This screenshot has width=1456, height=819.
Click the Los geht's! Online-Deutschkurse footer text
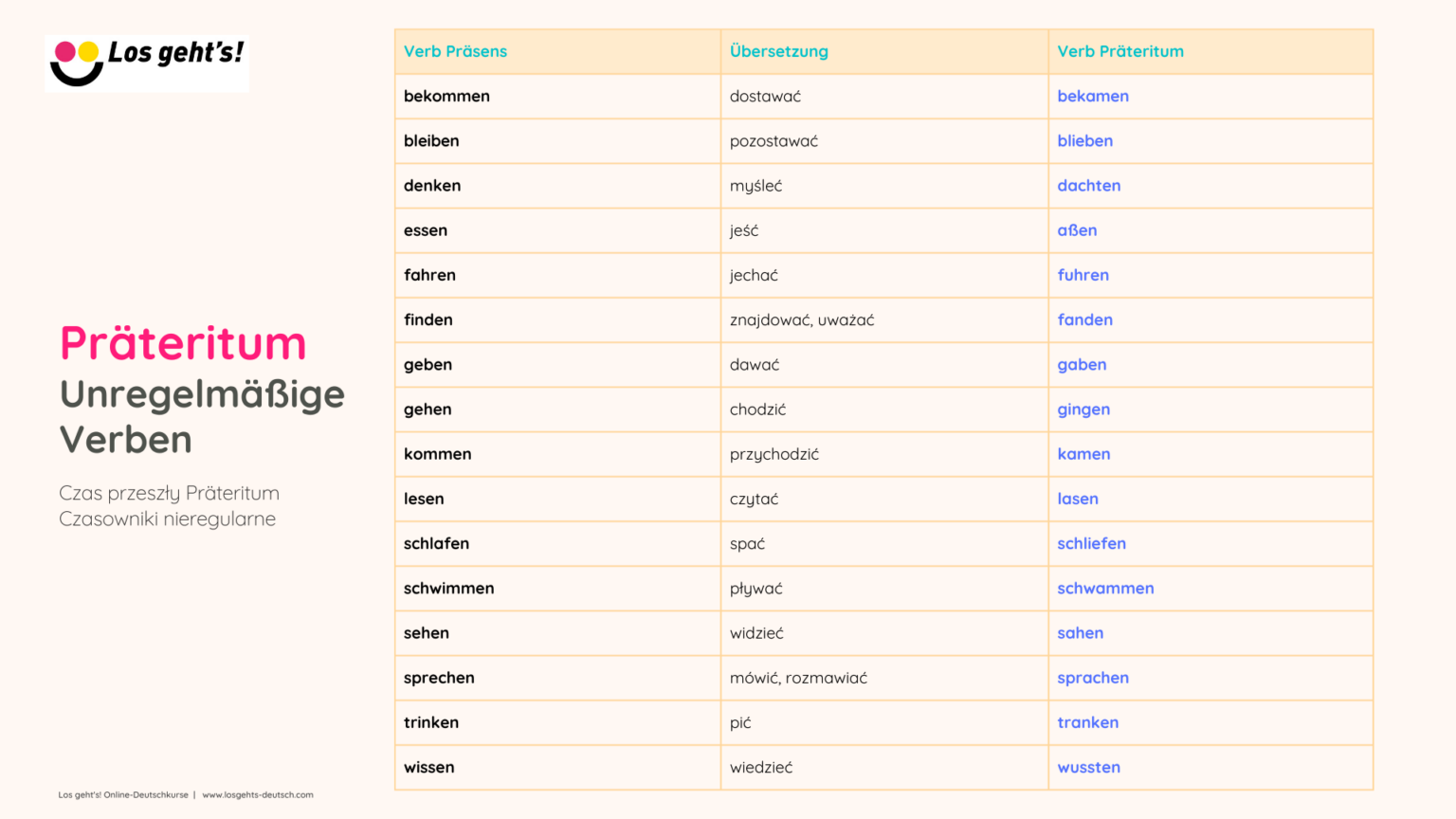click(x=123, y=795)
